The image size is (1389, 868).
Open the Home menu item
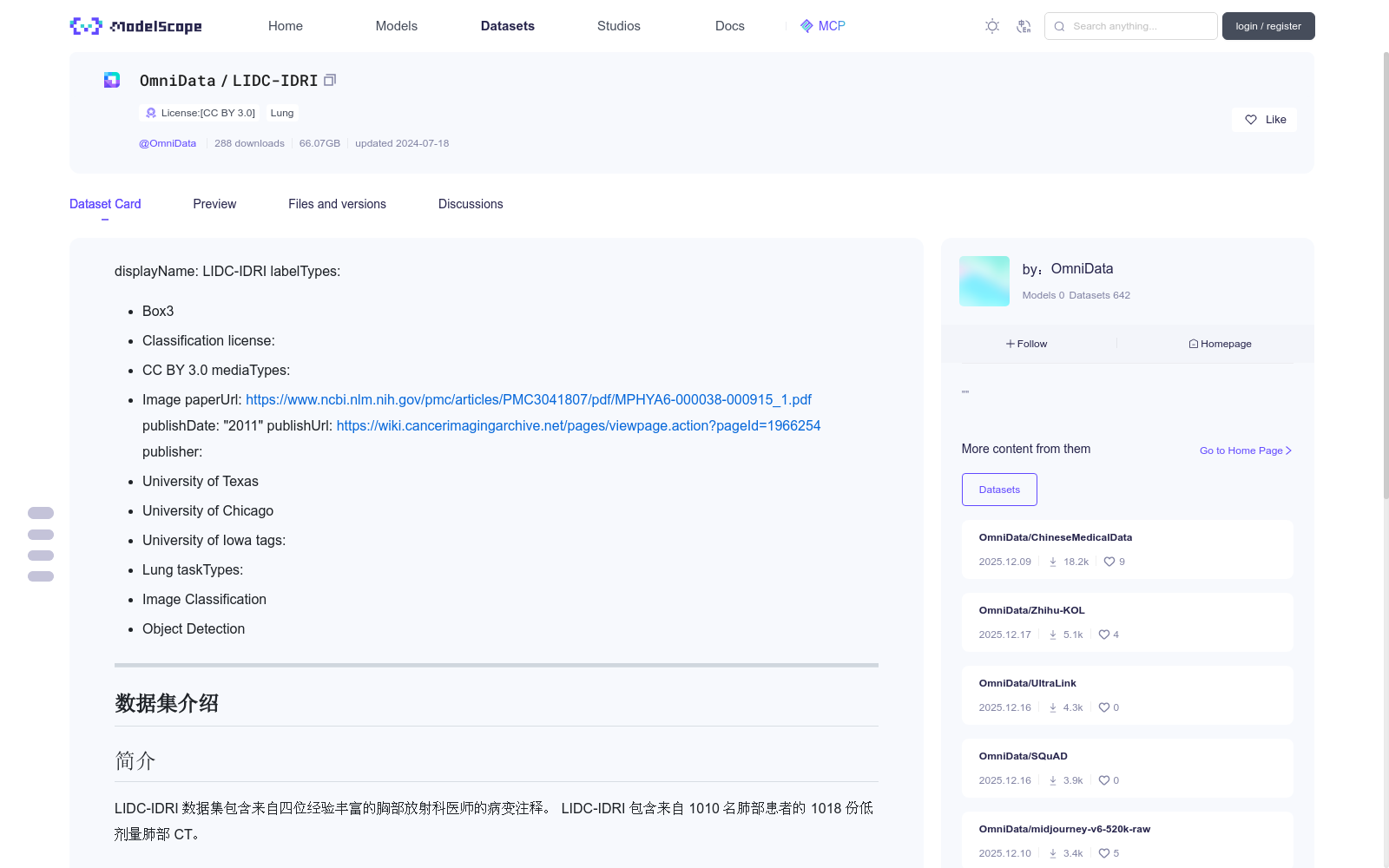tap(286, 26)
